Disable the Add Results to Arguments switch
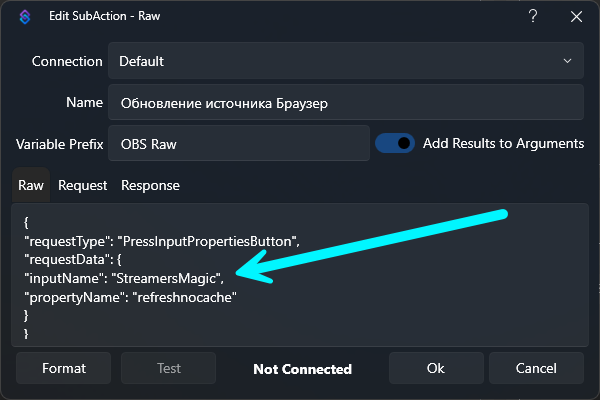600x400 pixels. point(395,143)
